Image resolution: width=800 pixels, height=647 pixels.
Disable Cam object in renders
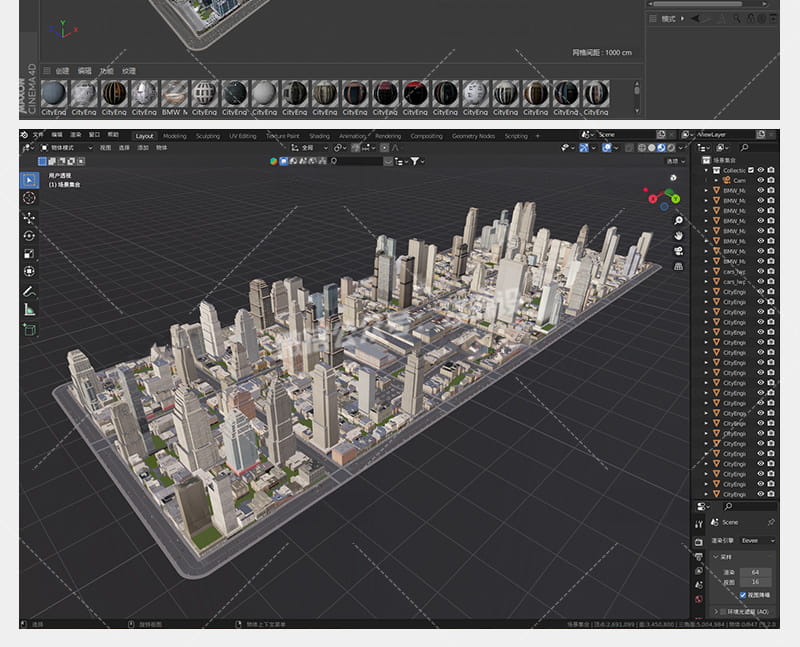[x=771, y=180]
